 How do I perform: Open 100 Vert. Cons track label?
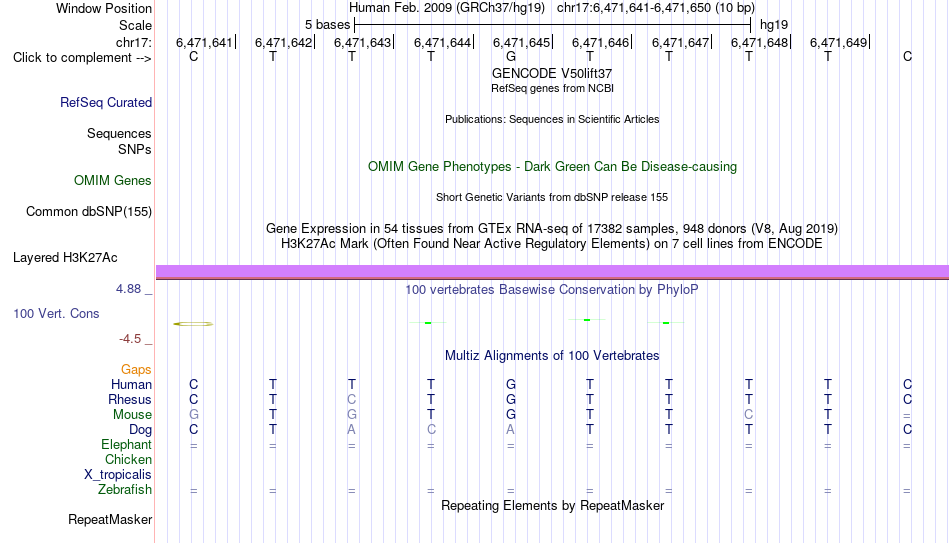56,313
